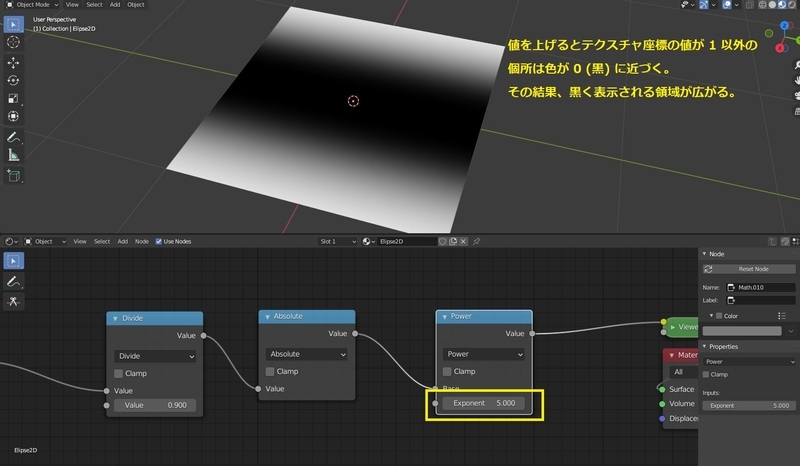800x466 pixels.
Task: Collapse the Node panel
Action: coord(705,254)
